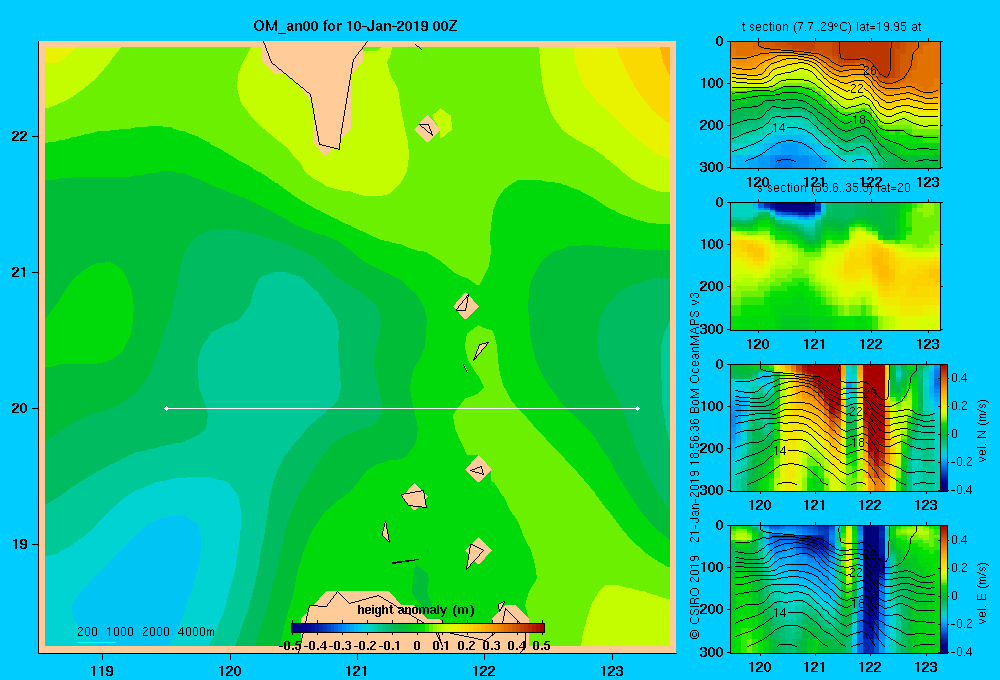1000x680 pixels.
Task: Click the 18 contour label in temperature section
Action: (x=859, y=119)
